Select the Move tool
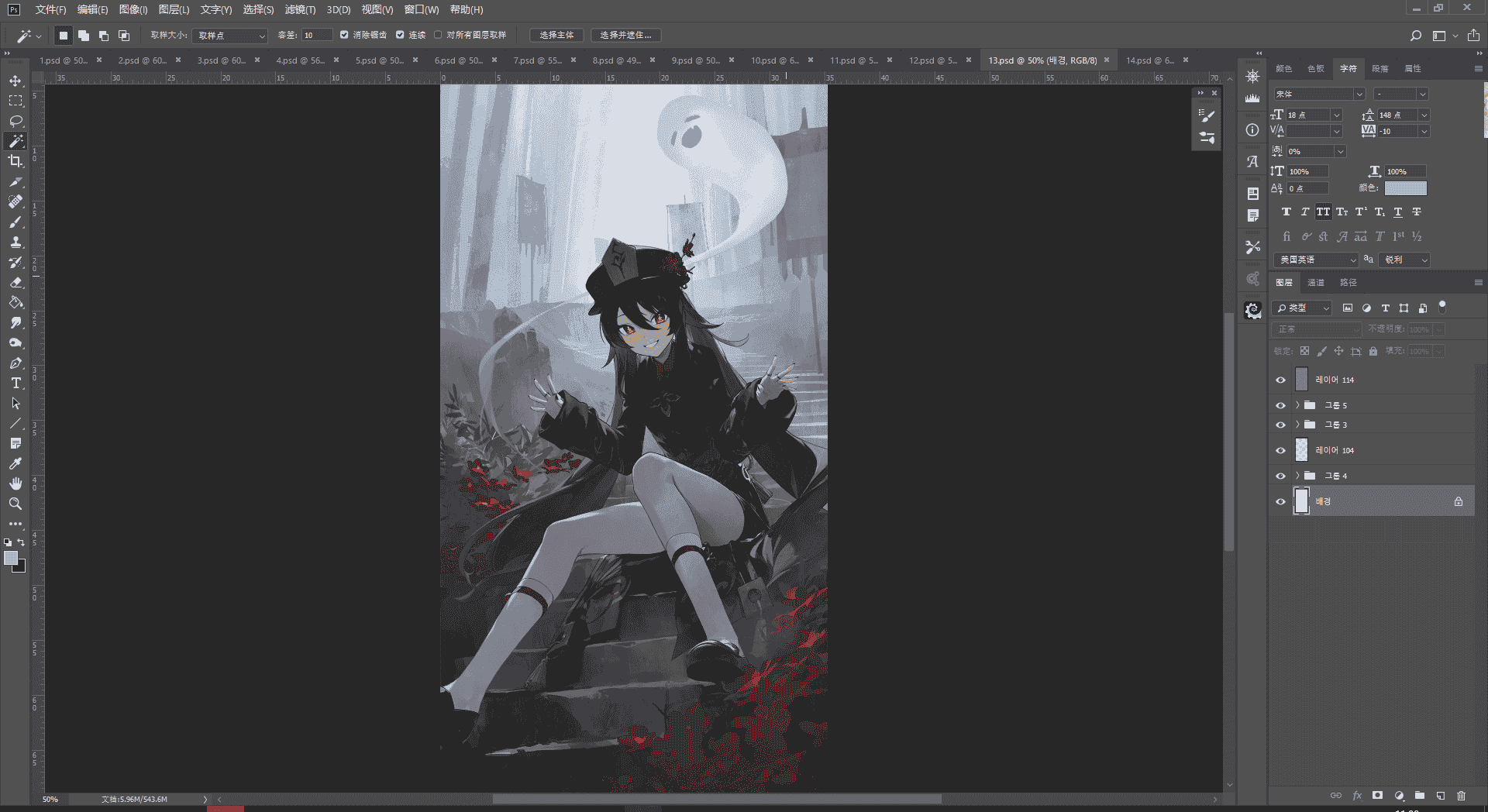 tap(15, 81)
